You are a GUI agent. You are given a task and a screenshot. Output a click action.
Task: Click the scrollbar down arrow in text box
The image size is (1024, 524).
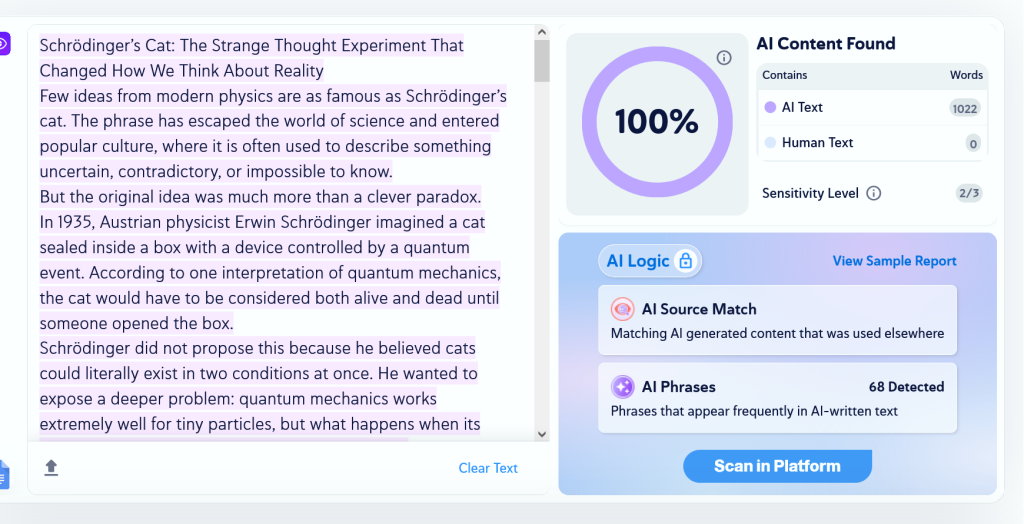[541, 434]
